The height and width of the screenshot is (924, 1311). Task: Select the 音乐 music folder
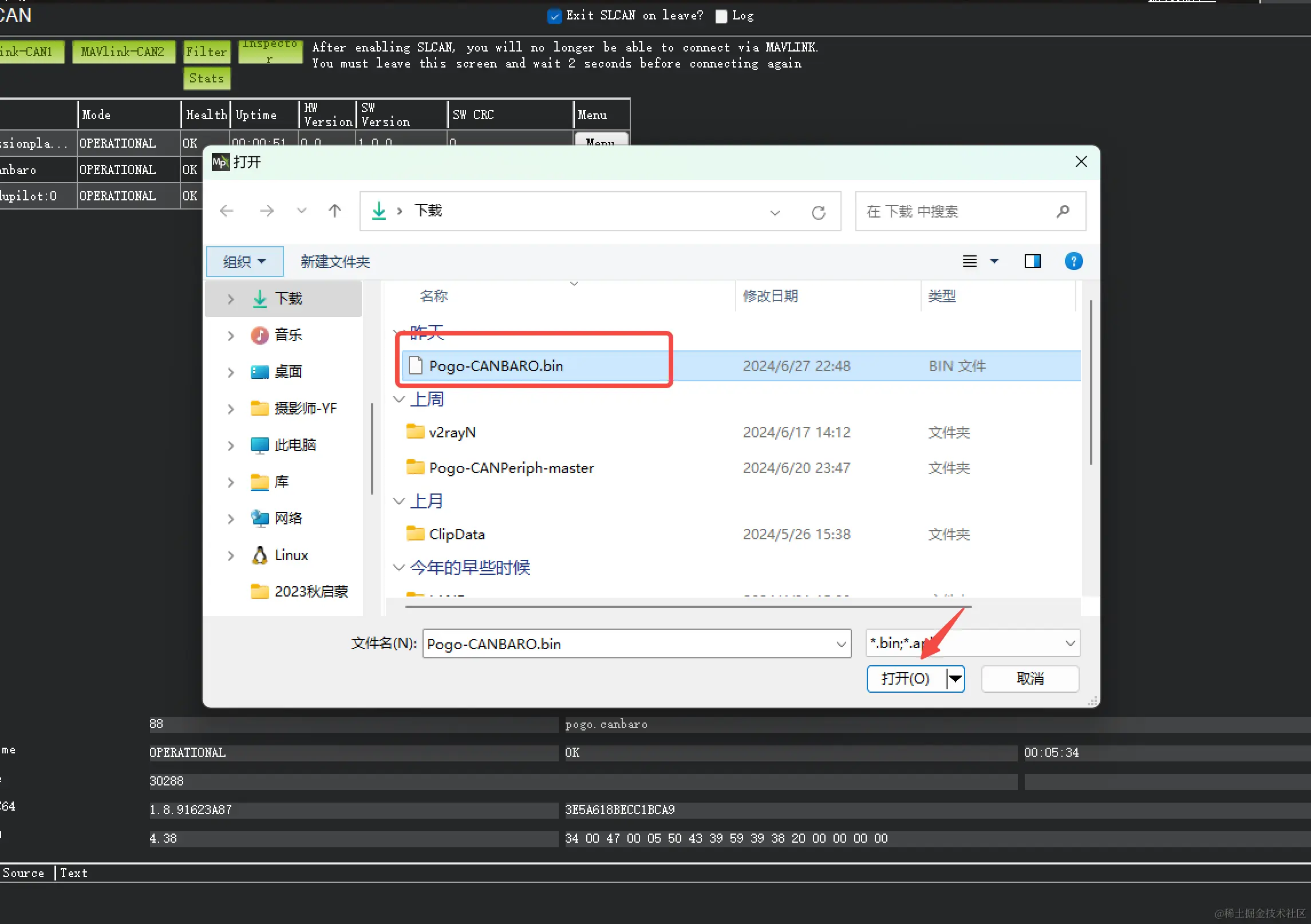(x=288, y=335)
